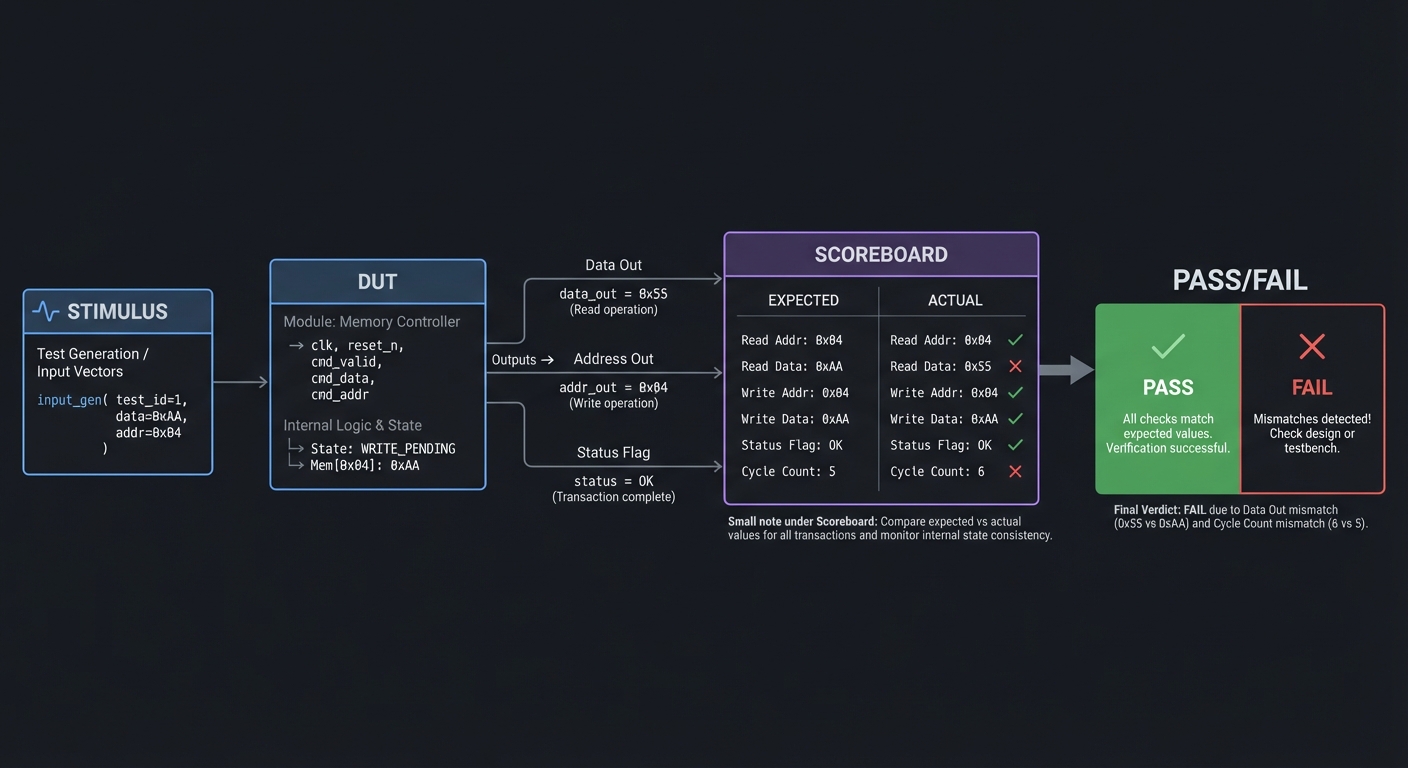Switch to the ACTUAL column header
Viewport: 1408px width, 768px height.
pos(955,300)
